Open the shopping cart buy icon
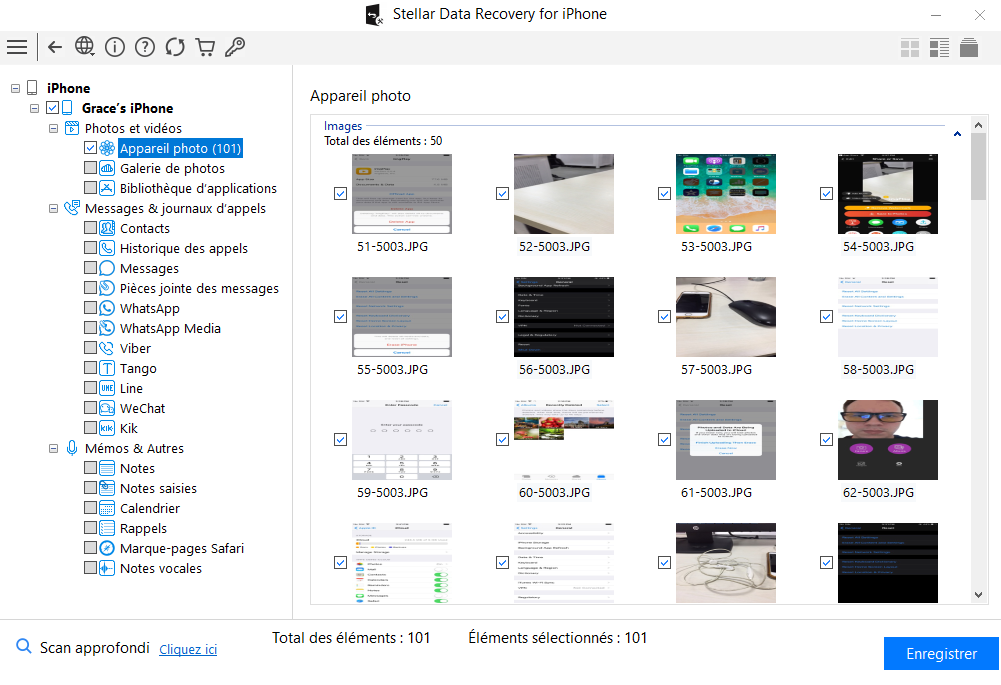The width and height of the screenshot is (1001, 685). (x=205, y=47)
